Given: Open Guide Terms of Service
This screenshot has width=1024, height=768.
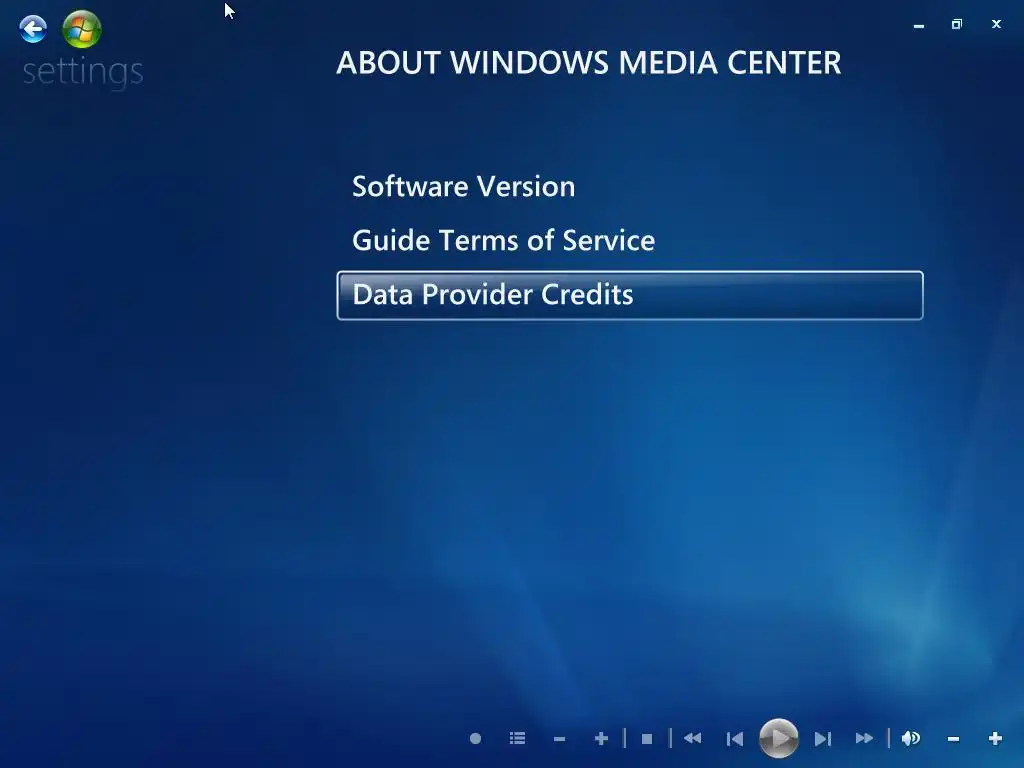Looking at the screenshot, I should (x=504, y=240).
